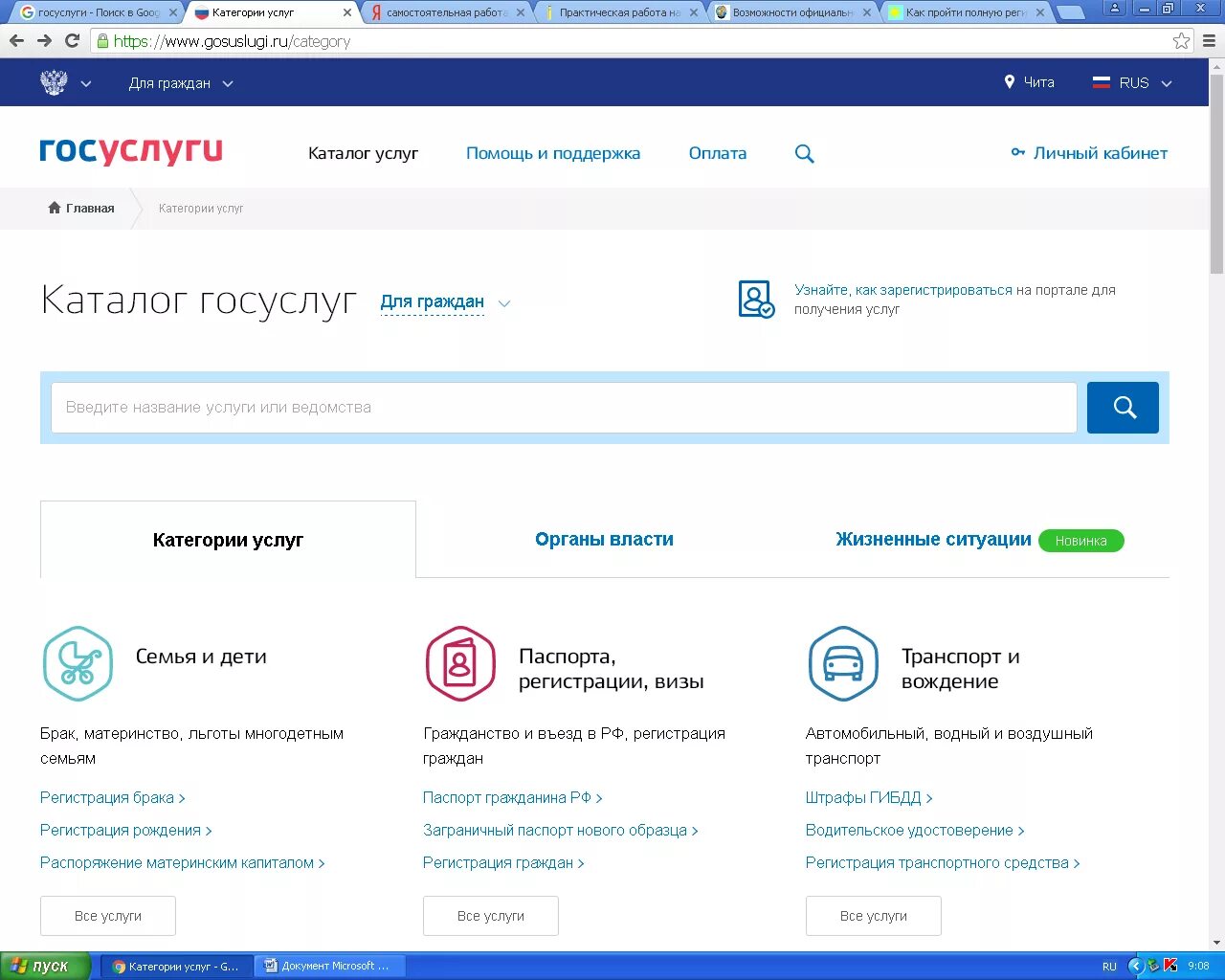Select Органы власти catalog tab
1225x980 pixels.
tap(604, 540)
